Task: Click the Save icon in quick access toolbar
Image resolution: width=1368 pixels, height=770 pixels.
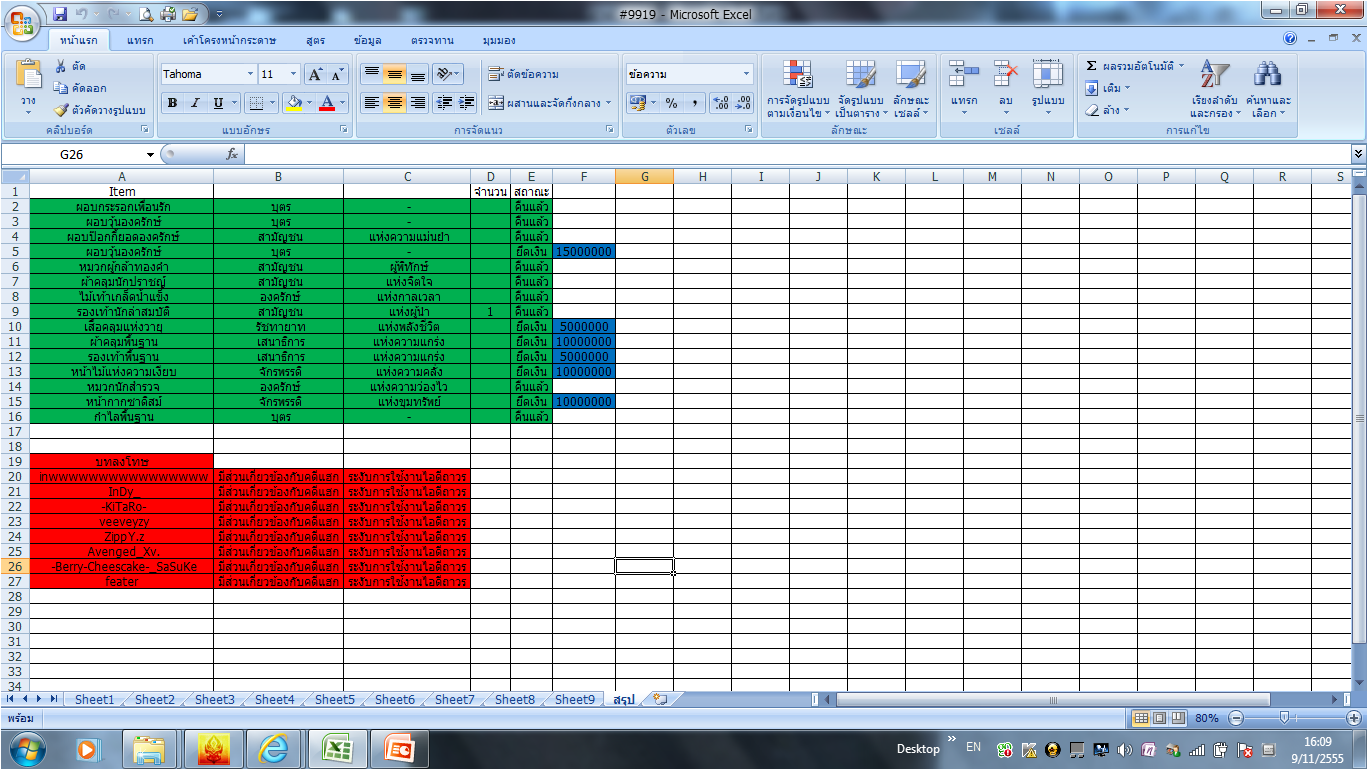Action: pyautogui.click(x=60, y=14)
